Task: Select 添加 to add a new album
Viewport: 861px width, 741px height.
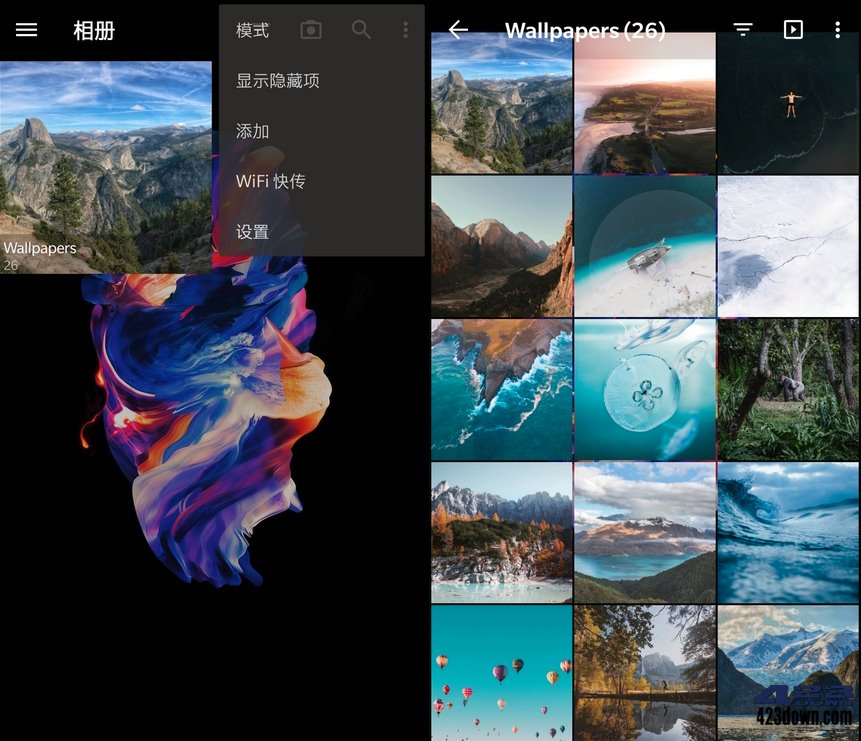Action: (250, 131)
